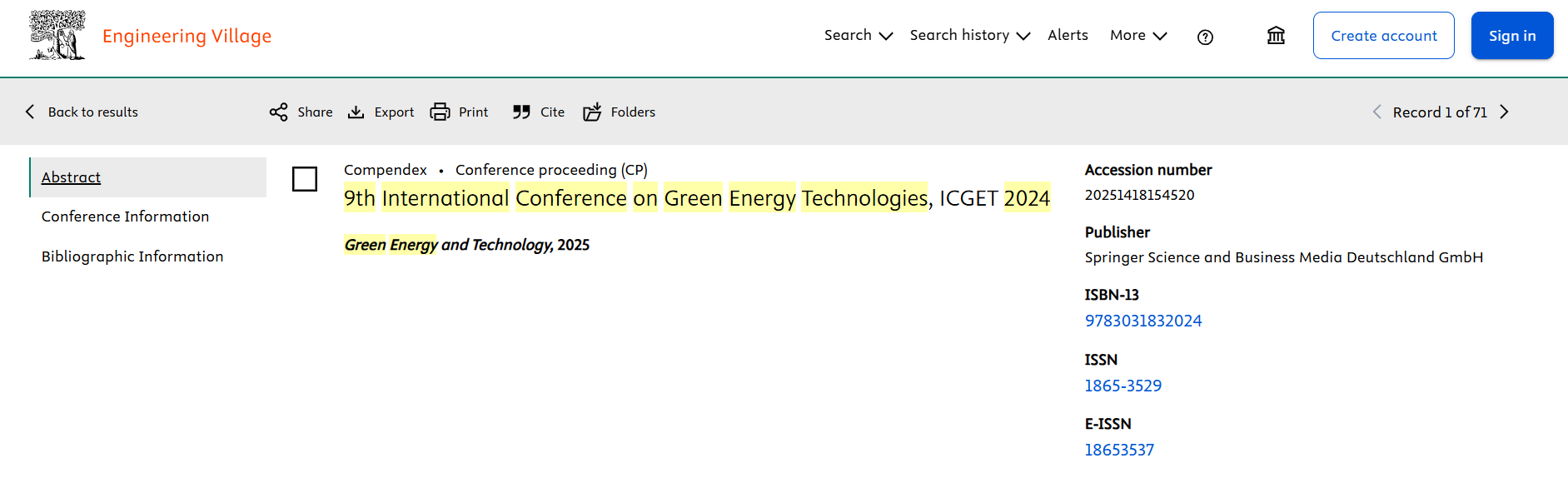Click 'Green Energy and Technology, 2025' source text
The image size is (1568, 478).
pos(466,245)
